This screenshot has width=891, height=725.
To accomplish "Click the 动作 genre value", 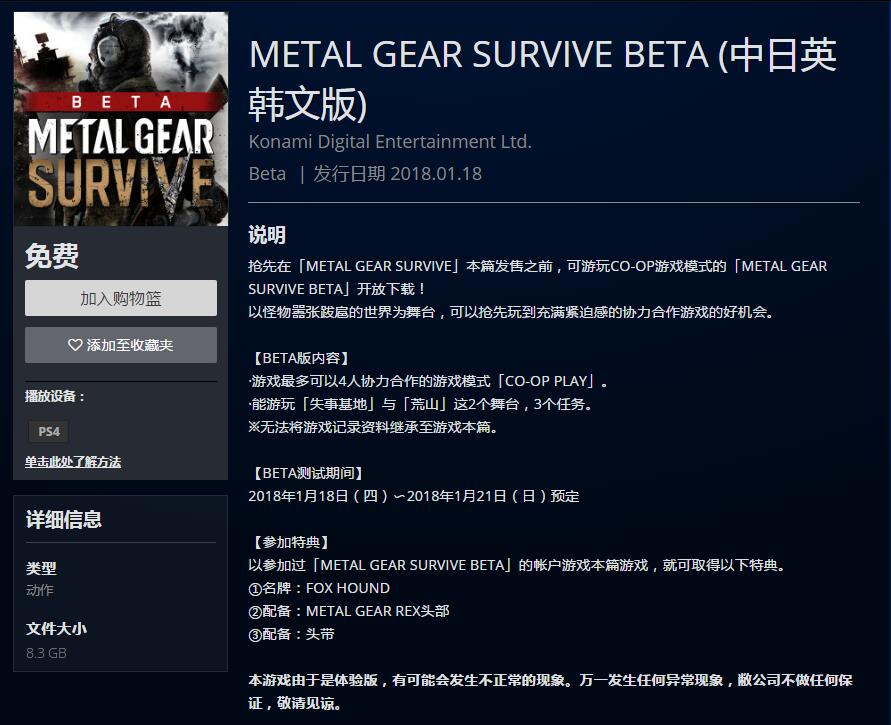I will pyautogui.click(x=40, y=590).
